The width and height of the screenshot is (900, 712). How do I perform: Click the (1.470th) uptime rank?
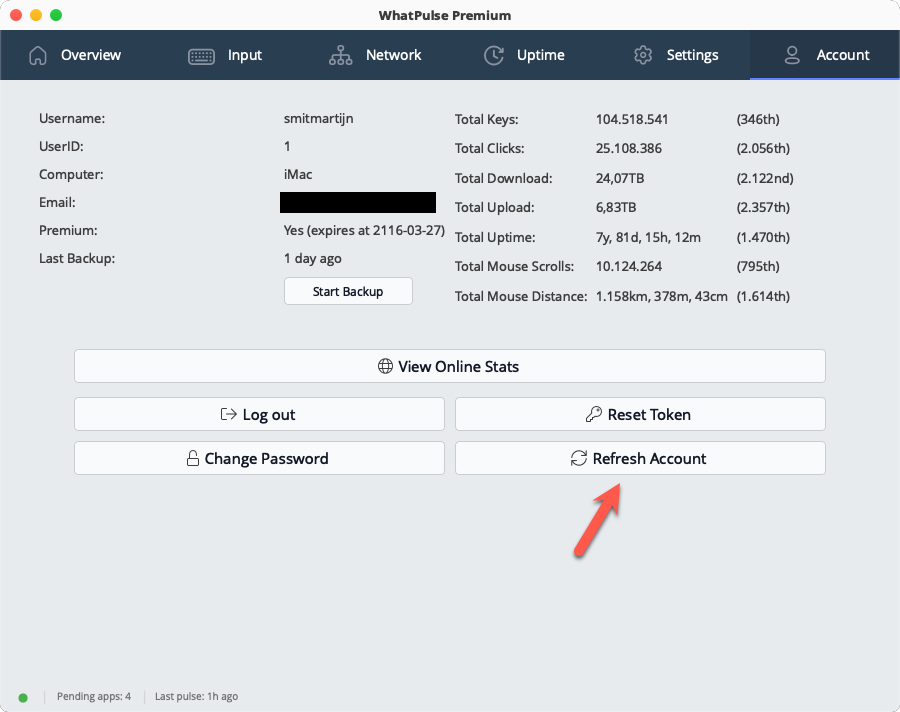(763, 237)
